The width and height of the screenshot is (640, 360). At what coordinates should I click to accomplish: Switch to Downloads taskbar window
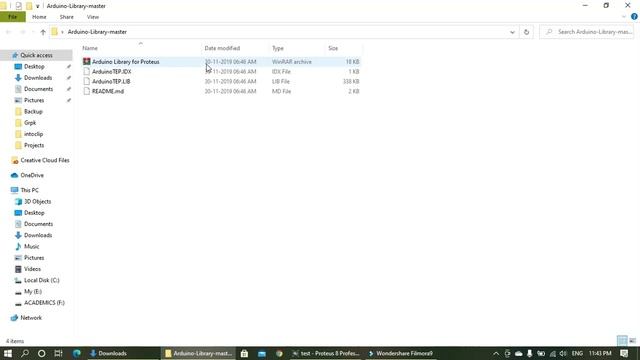coord(122,353)
